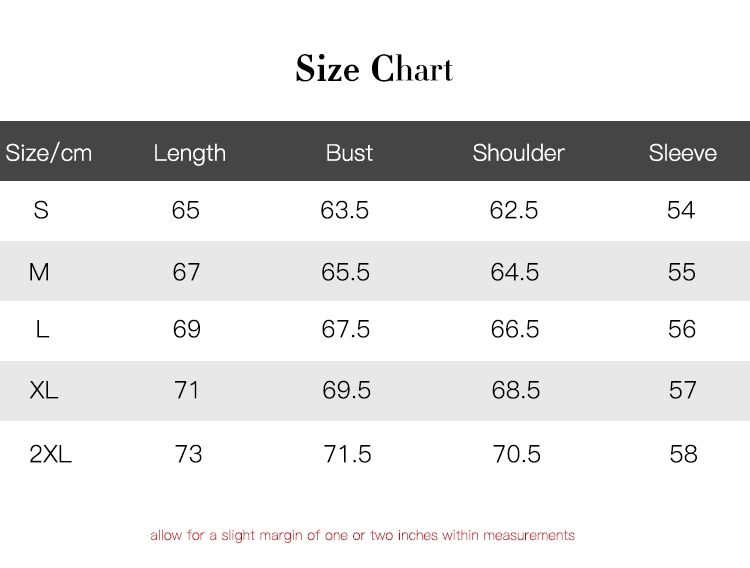The image size is (750, 568).
Task: Select the 57 sleeve value for XL
Action: point(682,390)
